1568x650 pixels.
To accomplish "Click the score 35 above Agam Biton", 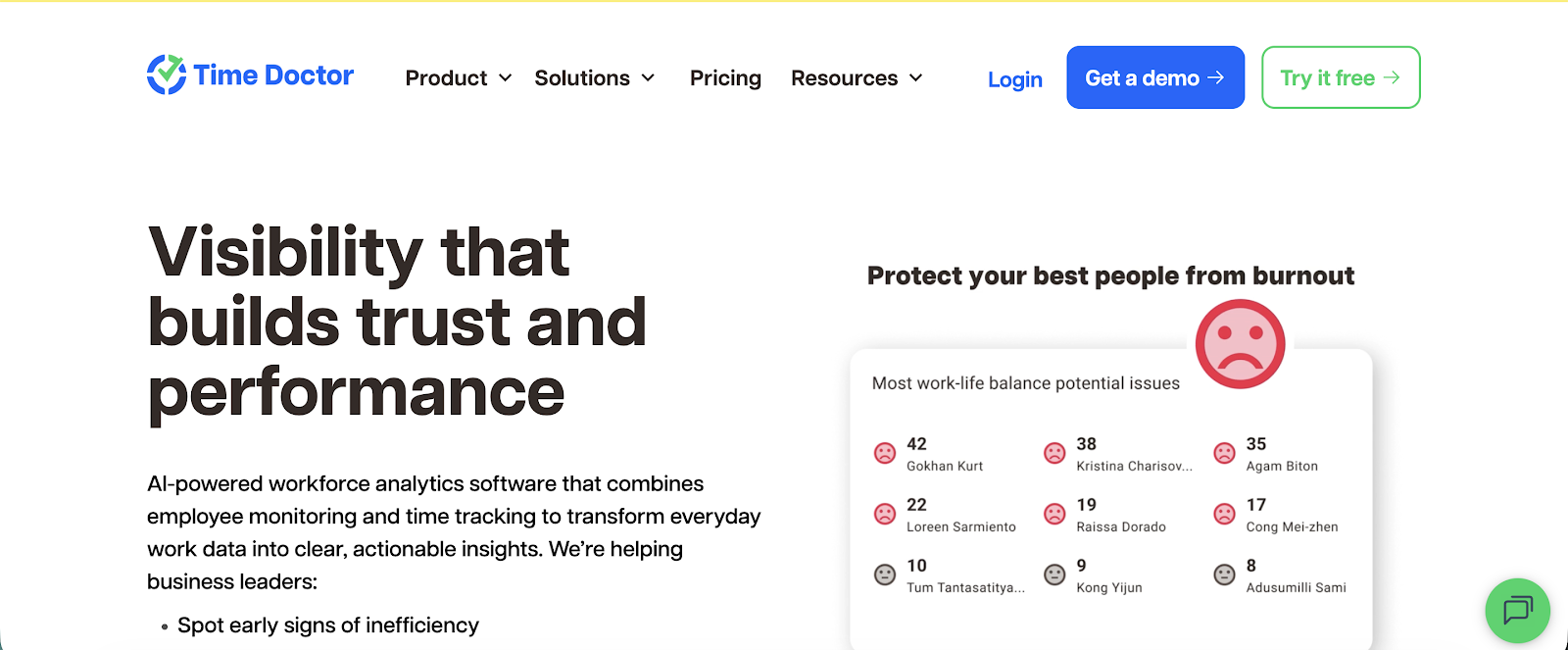I will (x=1256, y=444).
